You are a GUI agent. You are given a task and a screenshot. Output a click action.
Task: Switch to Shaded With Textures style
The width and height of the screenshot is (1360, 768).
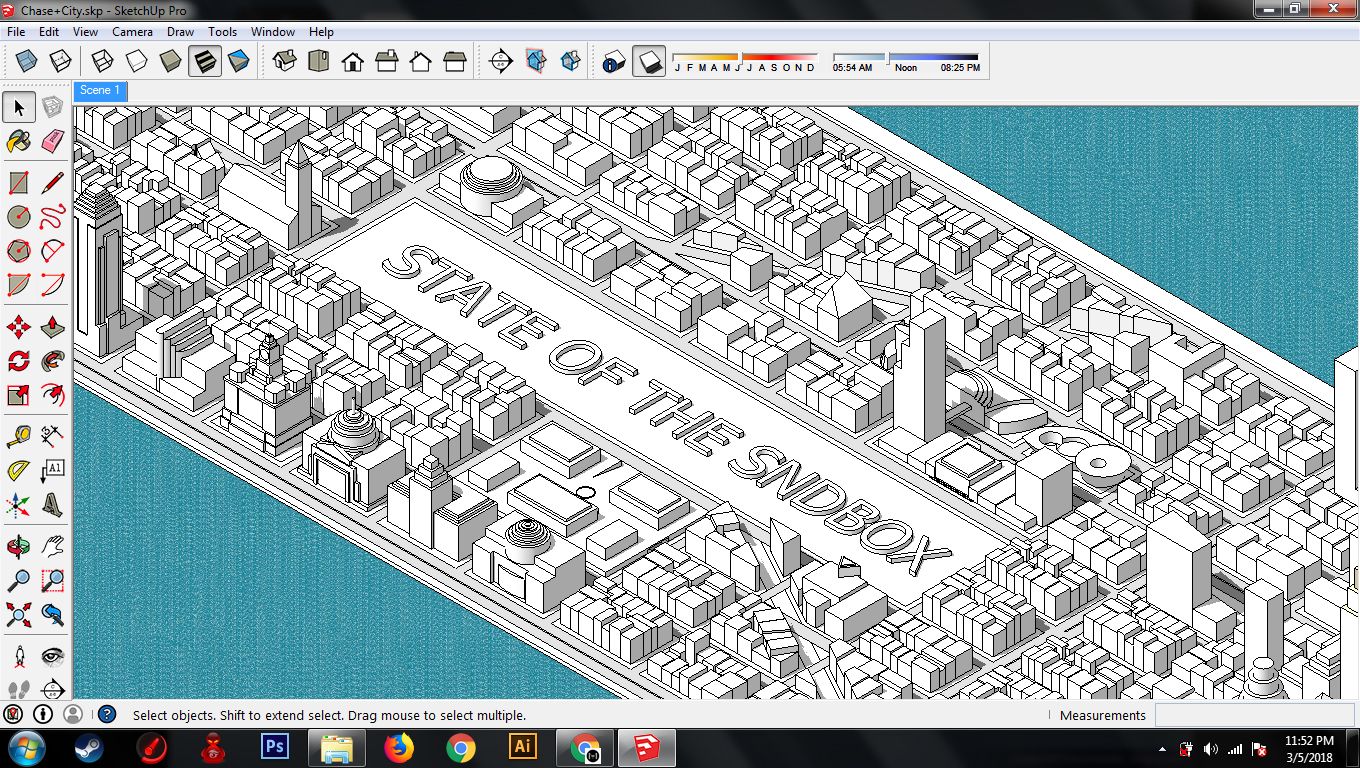(x=204, y=62)
